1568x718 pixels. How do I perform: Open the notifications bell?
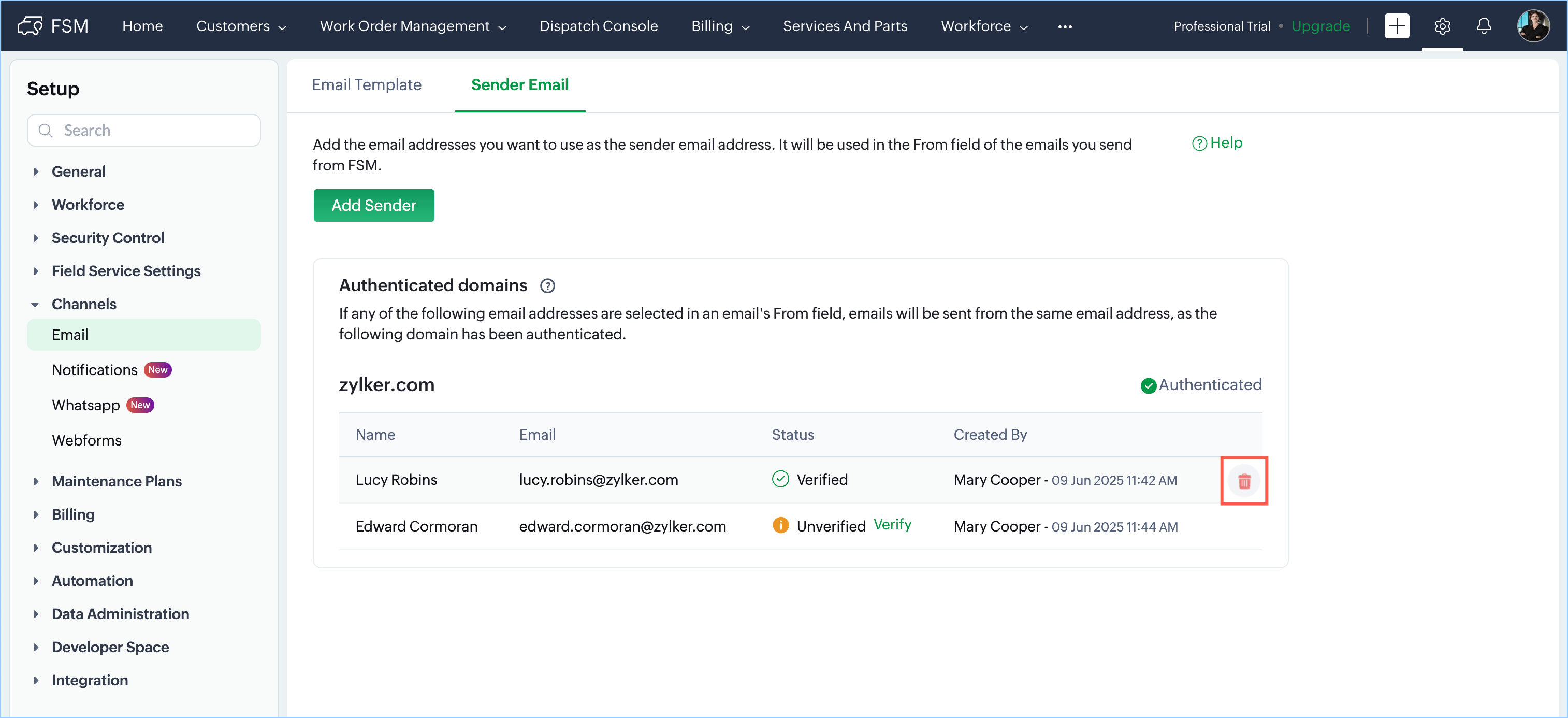[1484, 26]
